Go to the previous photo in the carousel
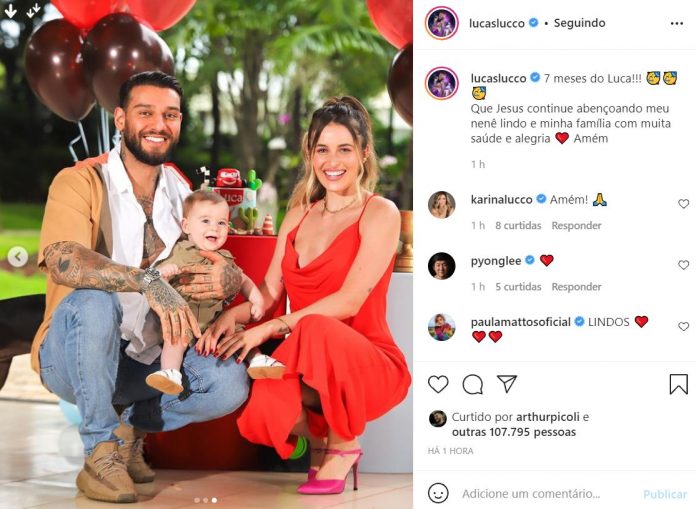 pyautogui.click(x=18, y=256)
